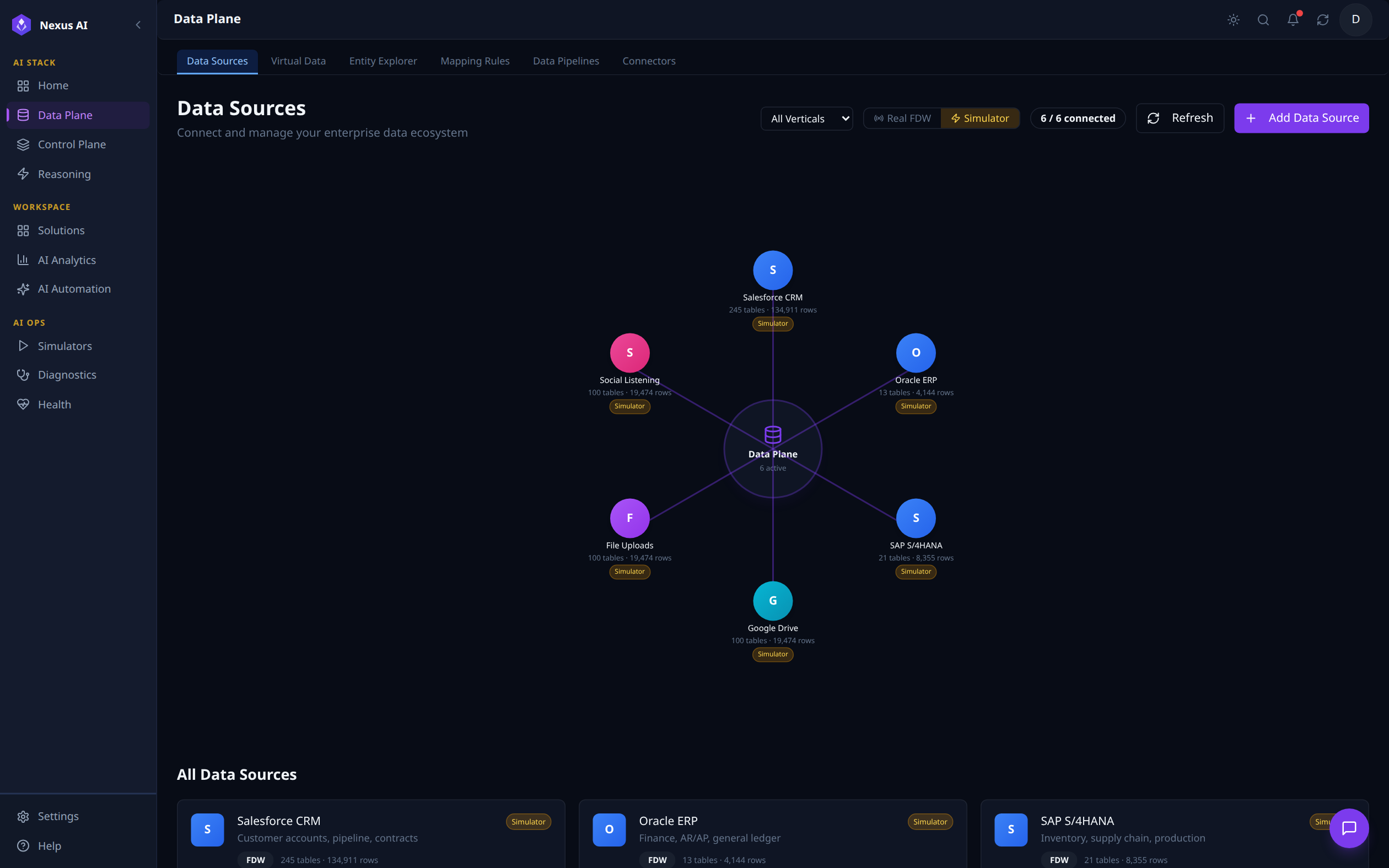1389x868 pixels.
Task: Click the '6 active' hub label
Action: [x=773, y=468]
